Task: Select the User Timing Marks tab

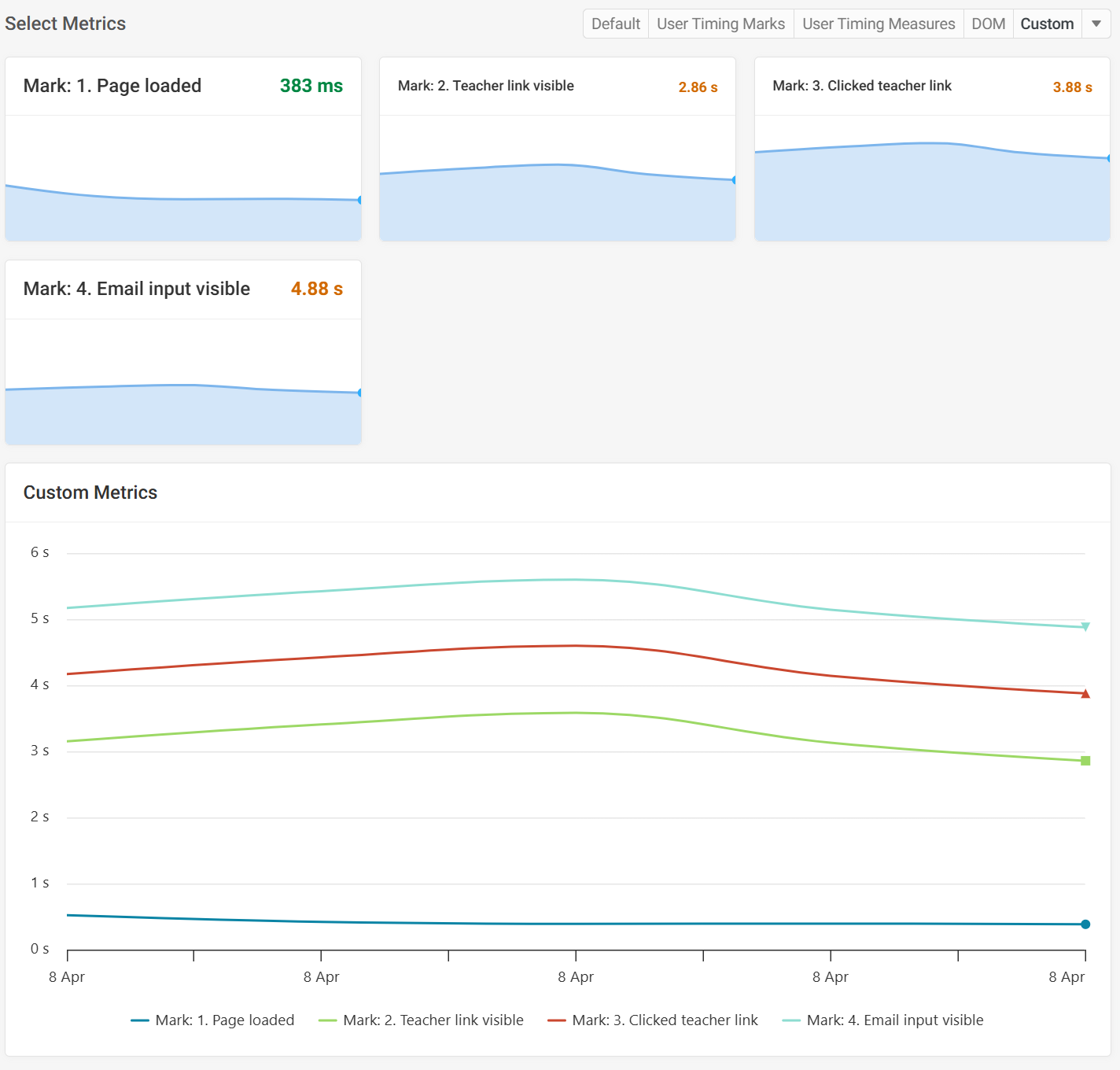Action: pos(720,24)
